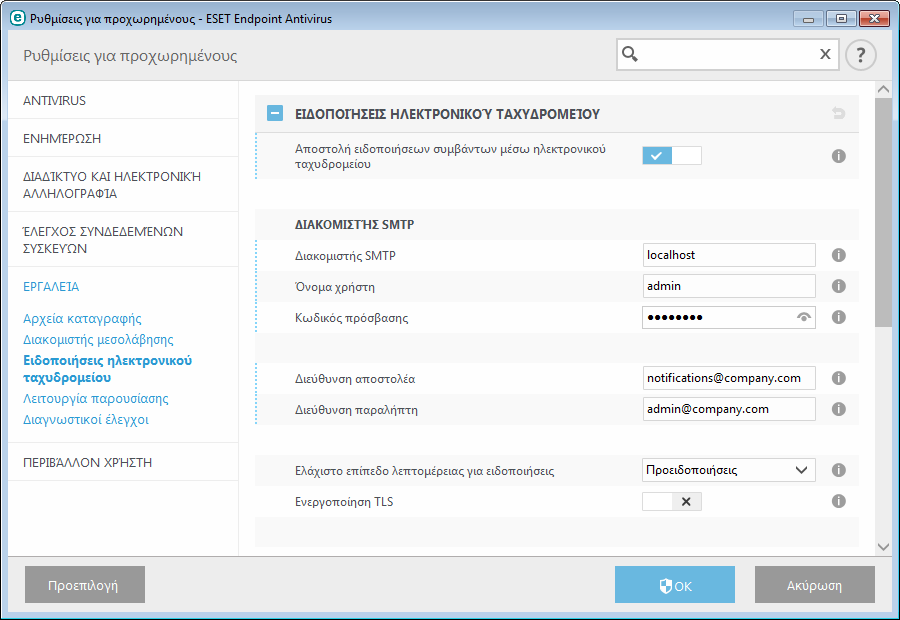The width and height of the screenshot is (900, 620).
Task: Show info for Όνομα χρήστη field
Action: pyautogui.click(x=839, y=286)
